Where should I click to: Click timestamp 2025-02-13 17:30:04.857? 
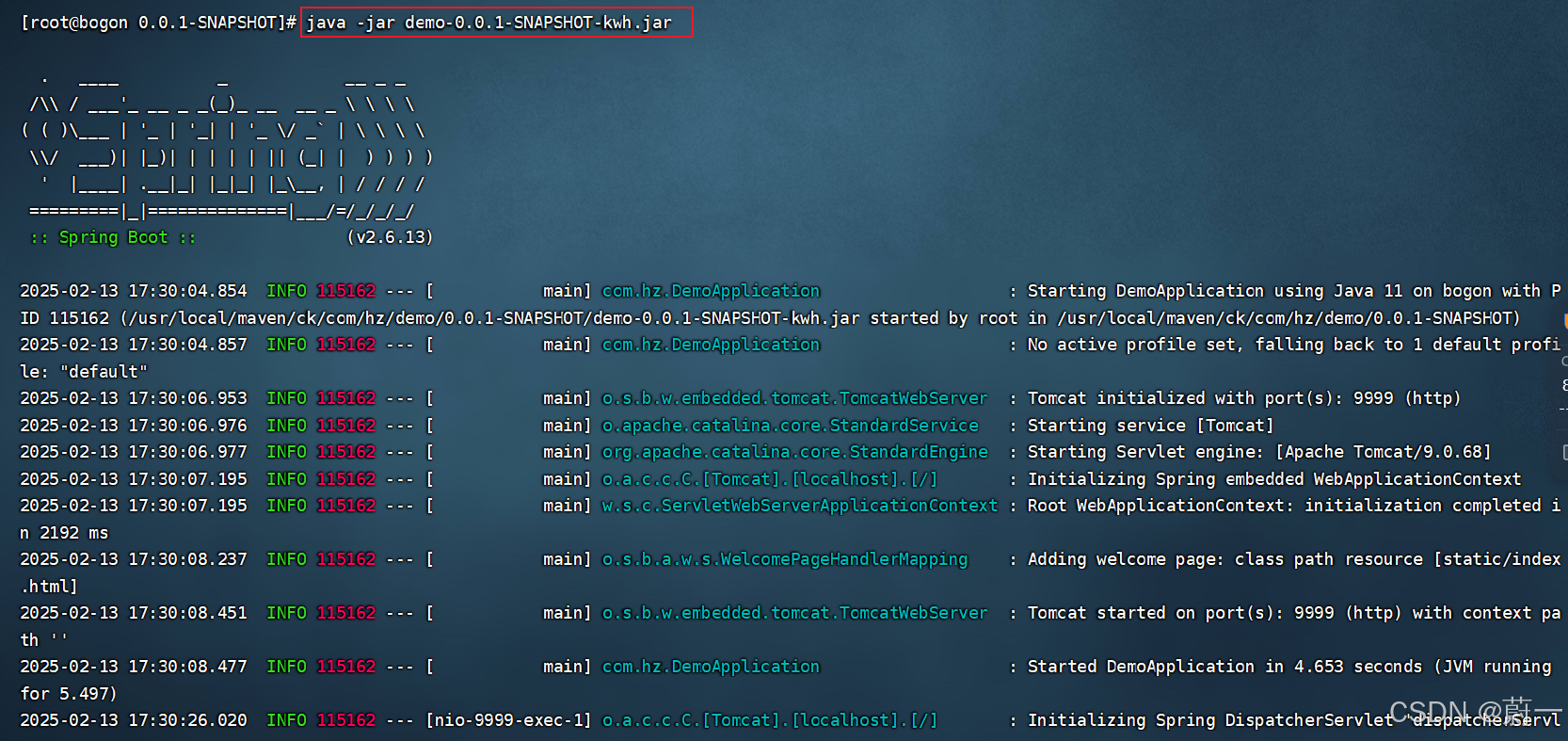pyautogui.click(x=134, y=345)
